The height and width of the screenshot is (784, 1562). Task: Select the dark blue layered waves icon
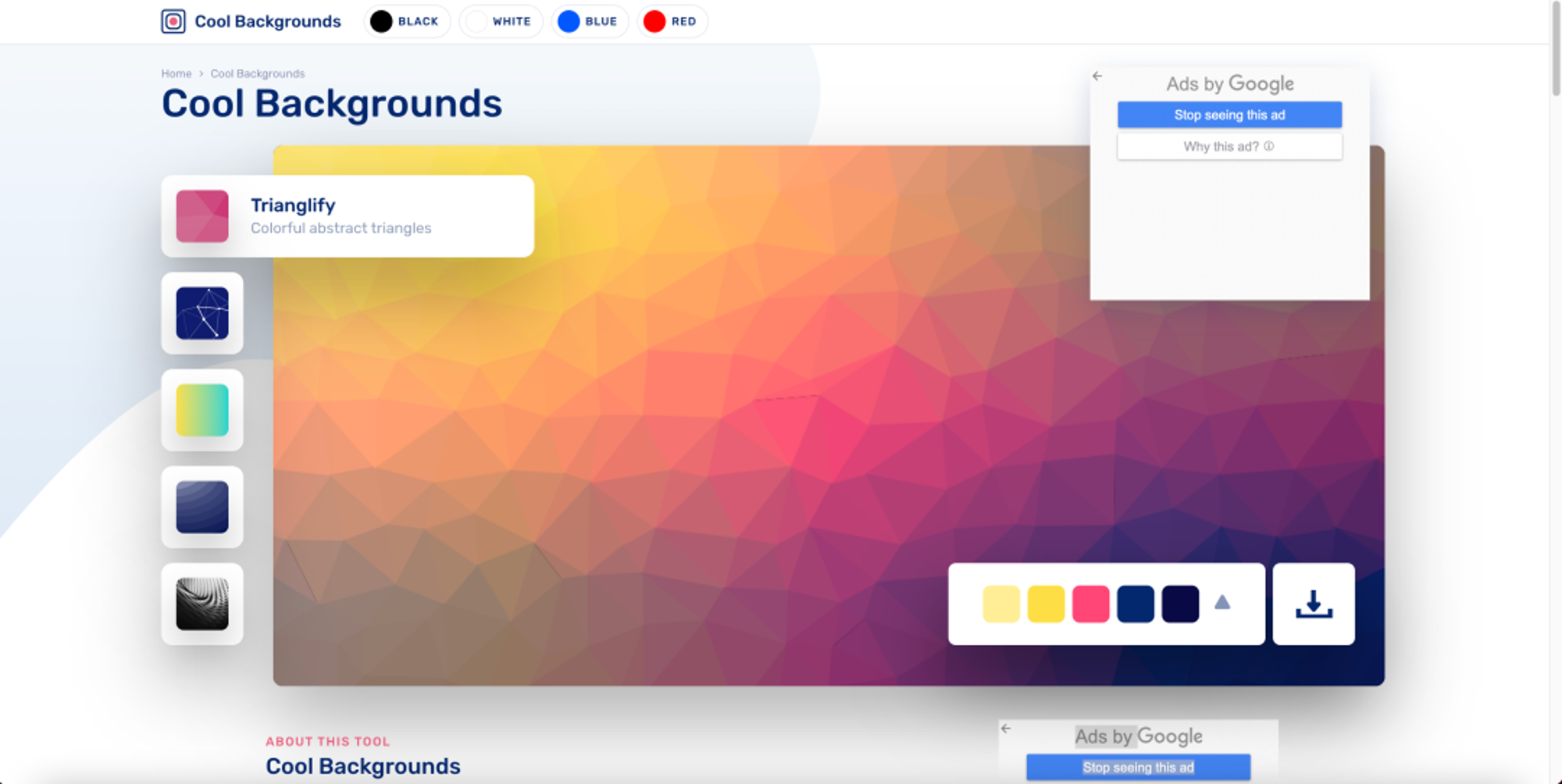pyautogui.click(x=202, y=507)
